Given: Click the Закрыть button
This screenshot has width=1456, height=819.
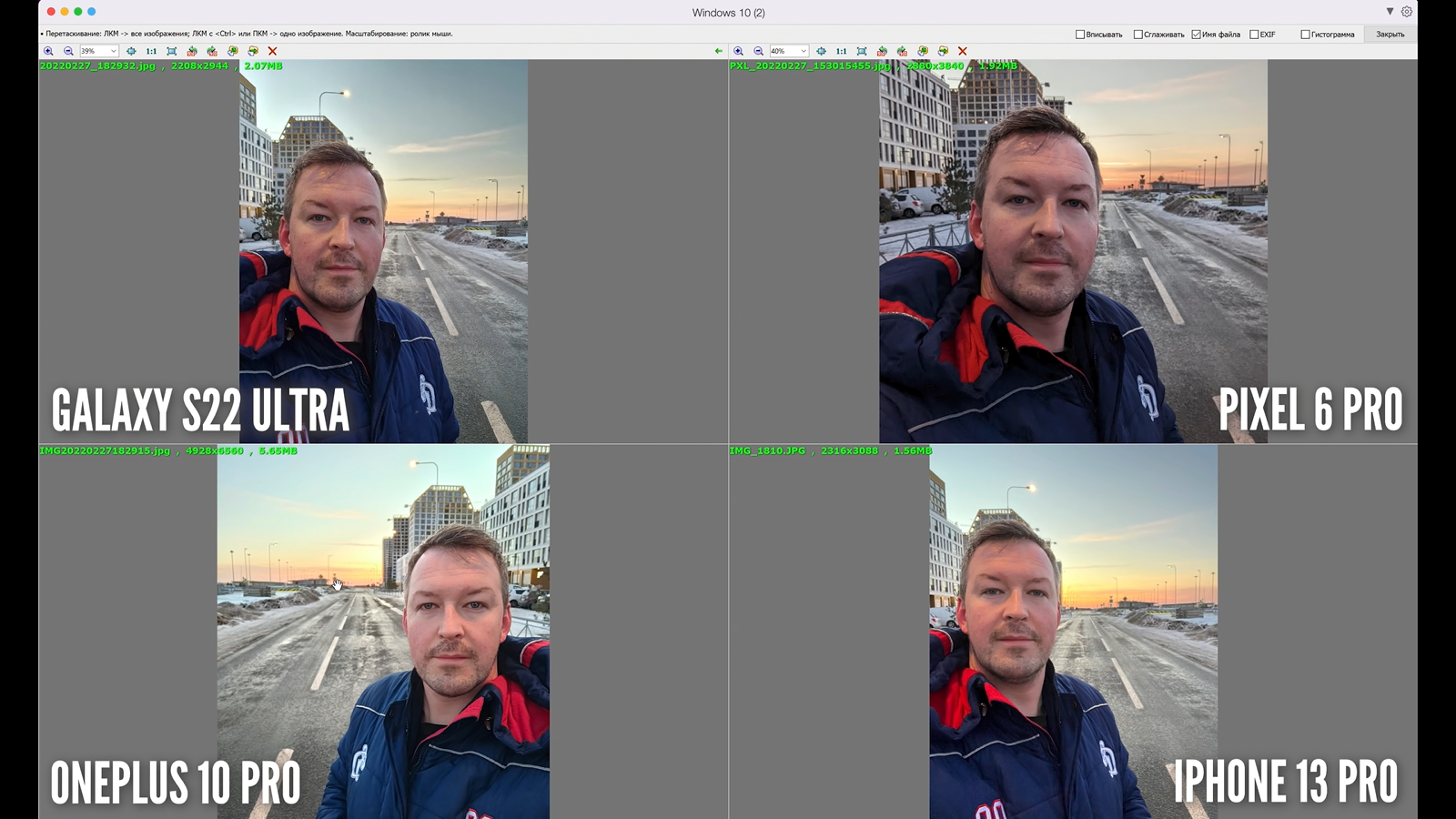Looking at the screenshot, I should 1390,35.
